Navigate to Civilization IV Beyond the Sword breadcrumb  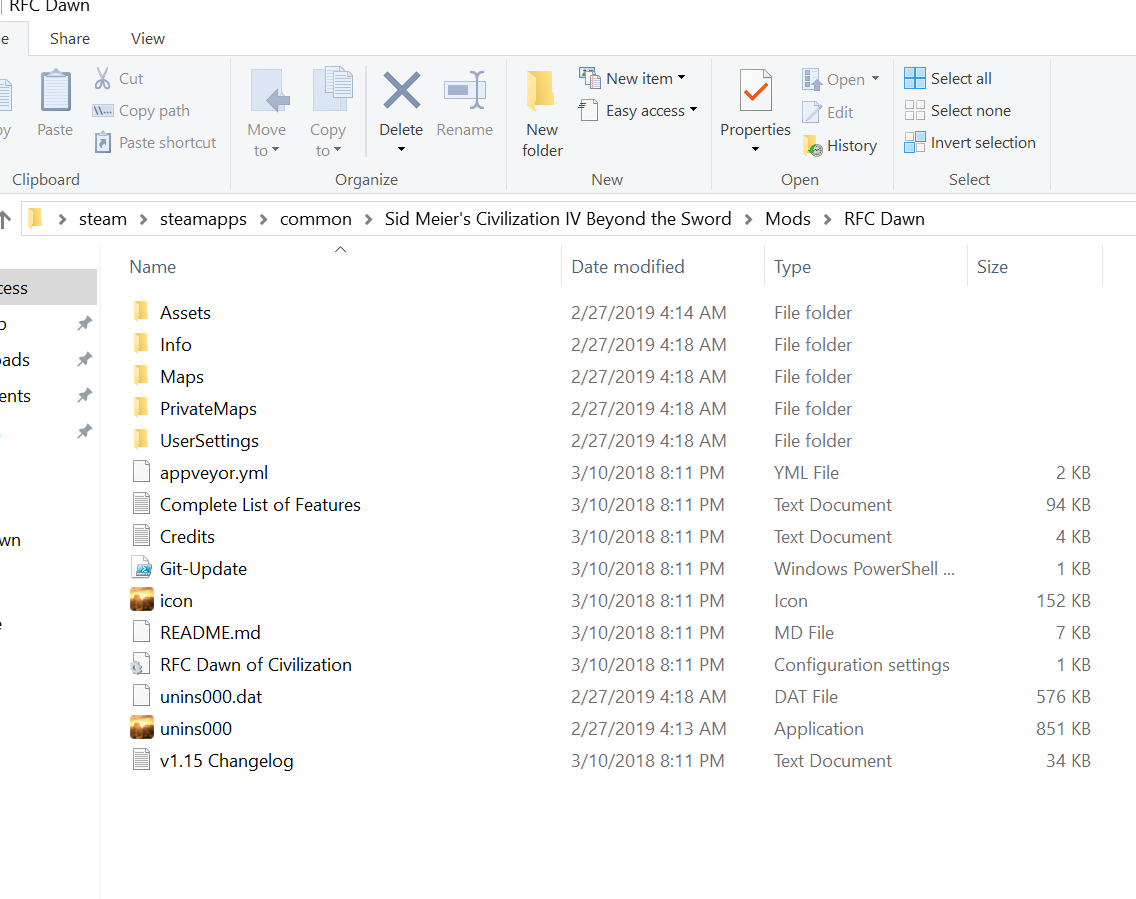(558, 219)
